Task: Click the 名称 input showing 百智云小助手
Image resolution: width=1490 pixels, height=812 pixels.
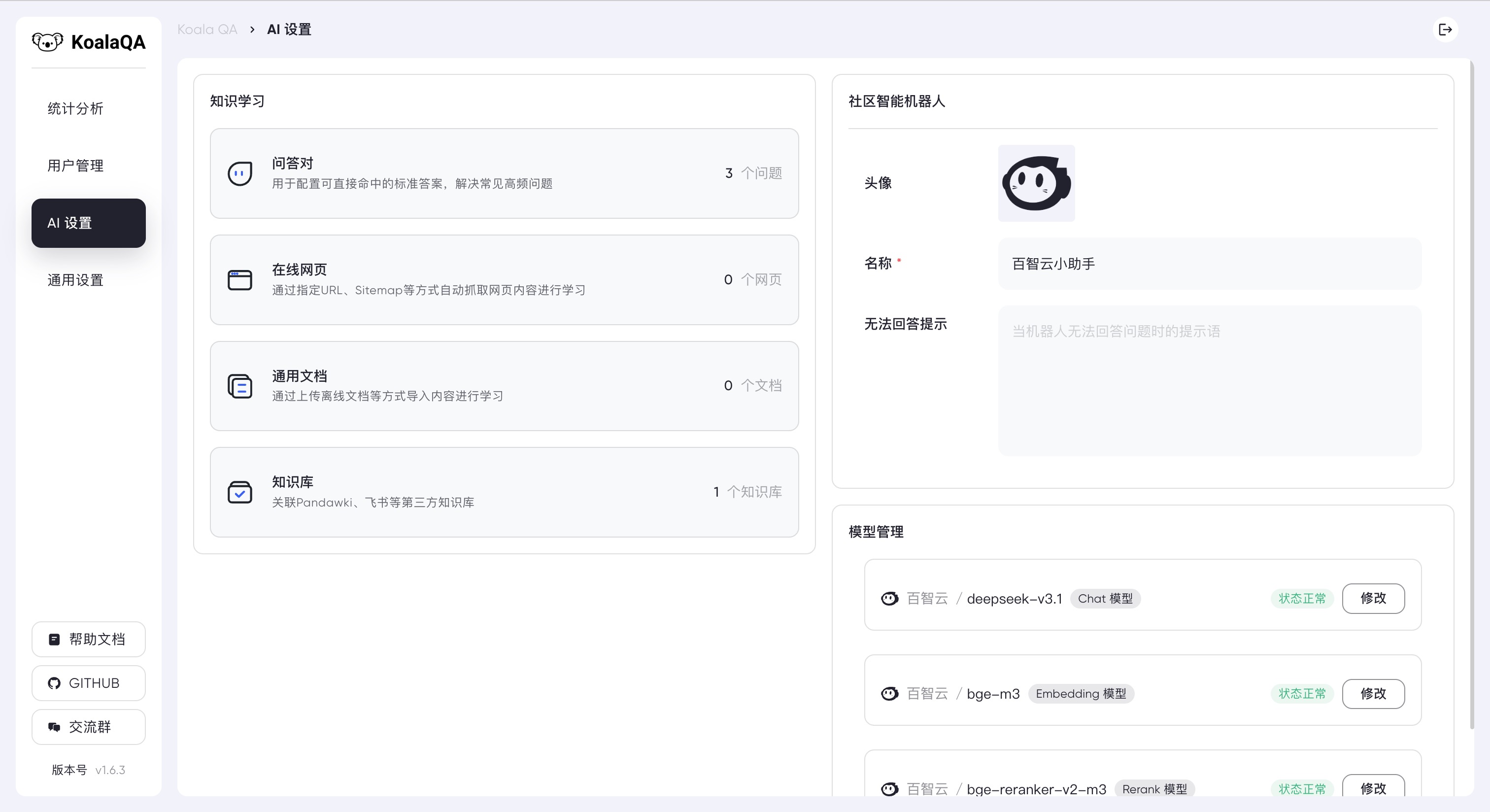Action: click(1209, 264)
